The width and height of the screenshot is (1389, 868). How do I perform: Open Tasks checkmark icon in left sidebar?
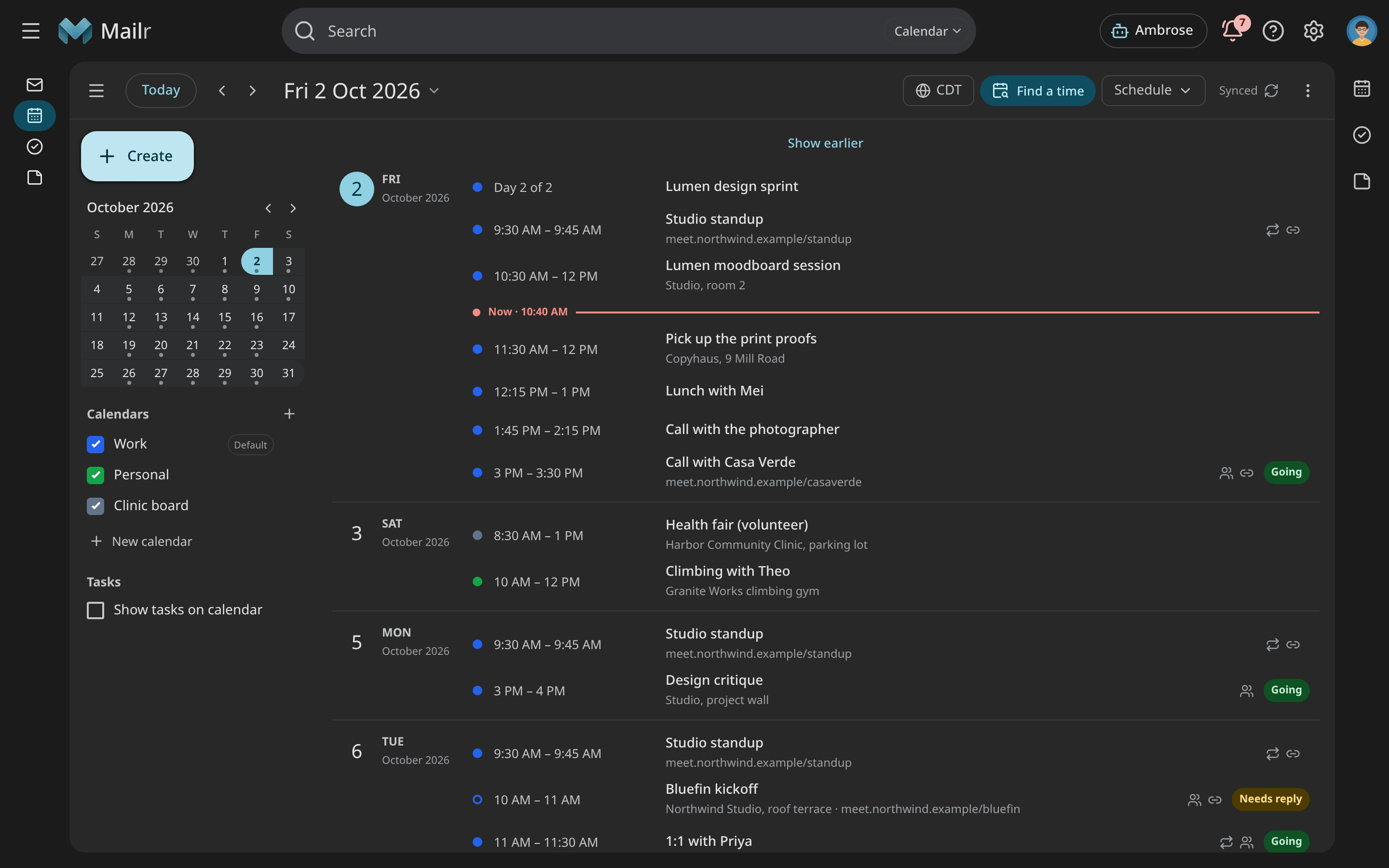coord(34,147)
